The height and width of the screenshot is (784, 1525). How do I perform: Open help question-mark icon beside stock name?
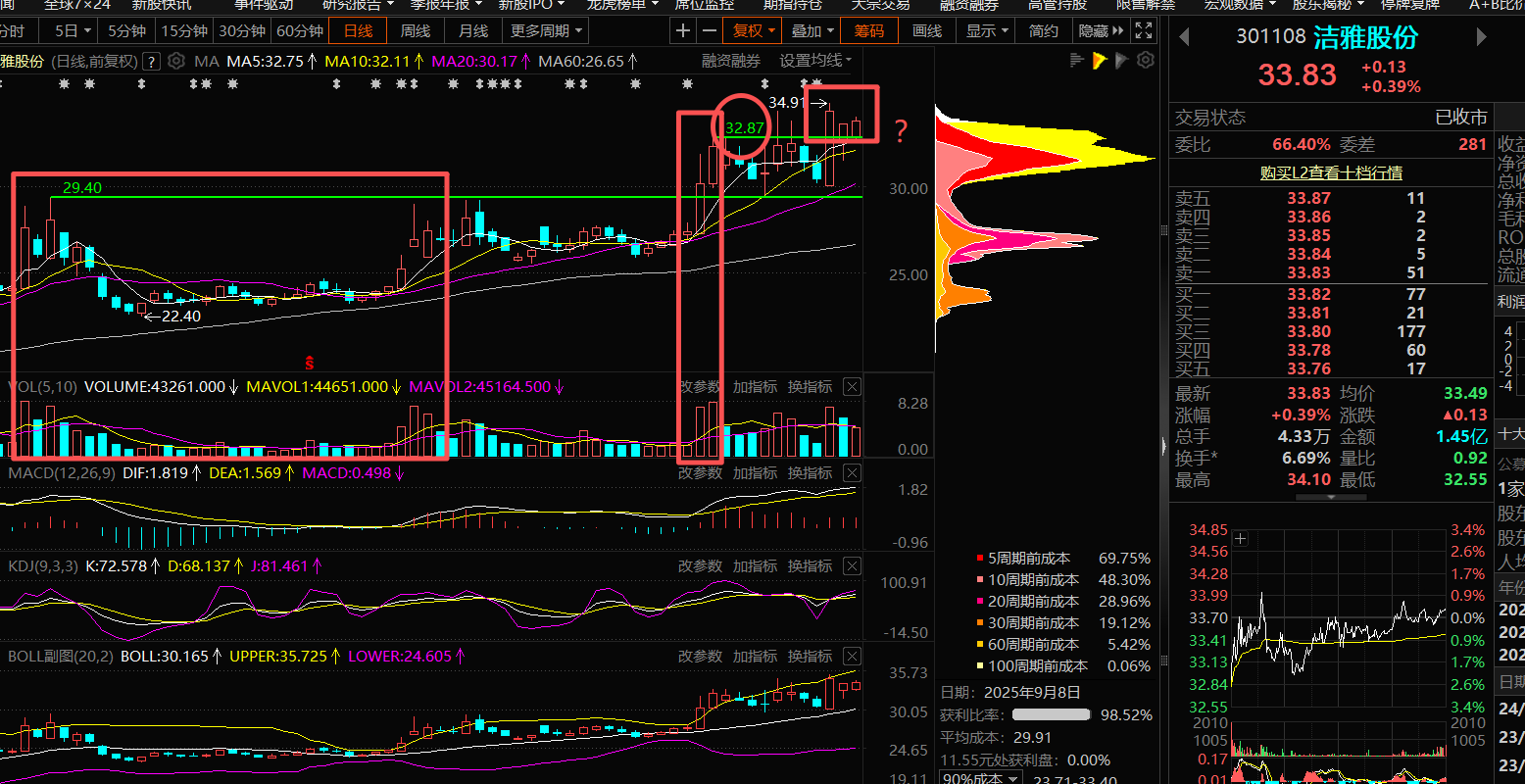(x=151, y=61)
